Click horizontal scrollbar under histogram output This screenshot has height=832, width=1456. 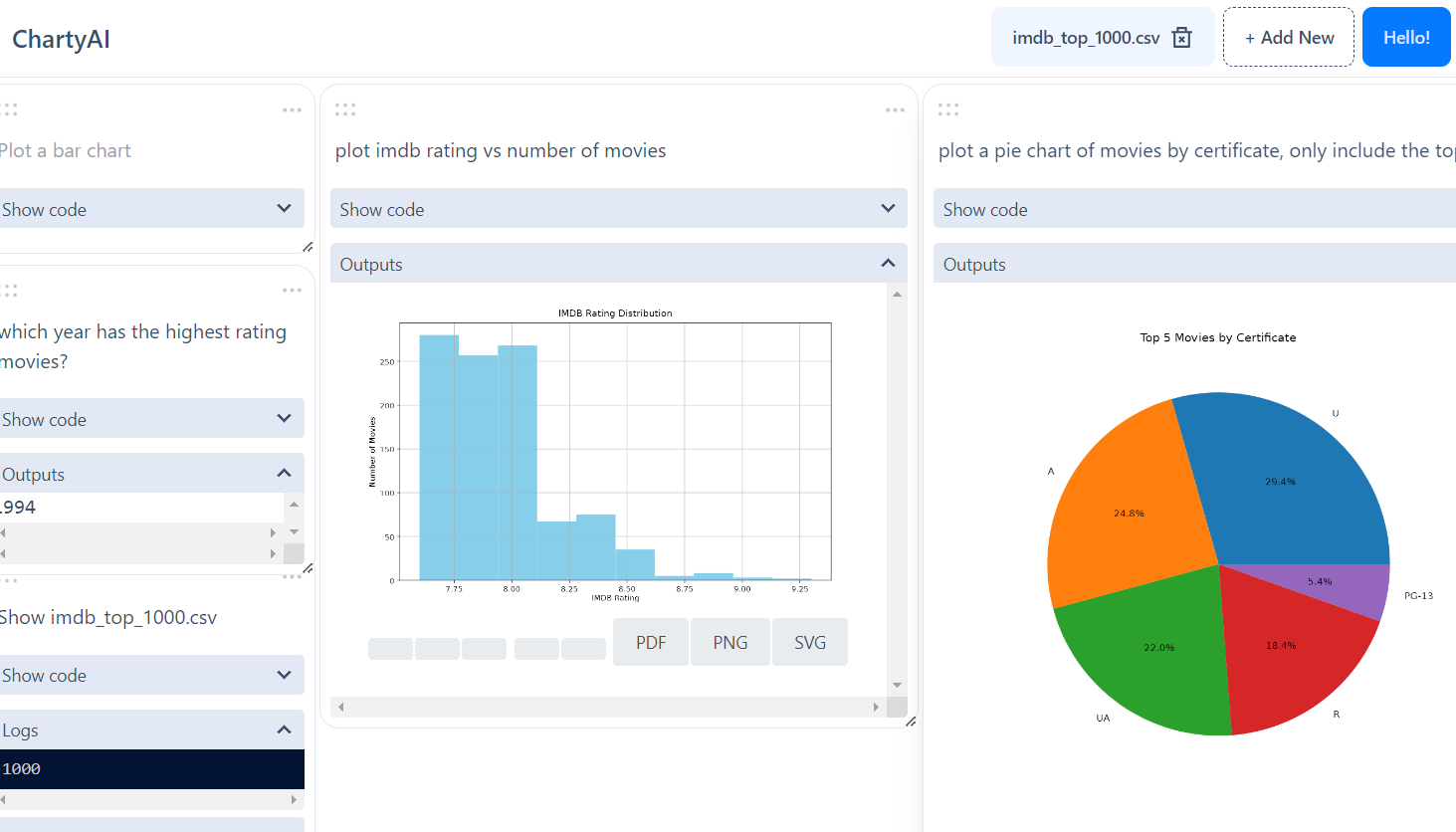pos(607,707)
